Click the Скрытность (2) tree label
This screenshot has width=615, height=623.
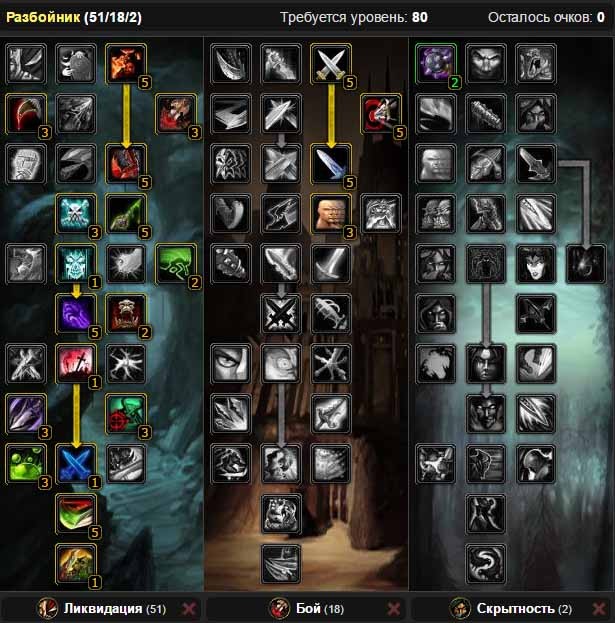[x=524, y=608]
